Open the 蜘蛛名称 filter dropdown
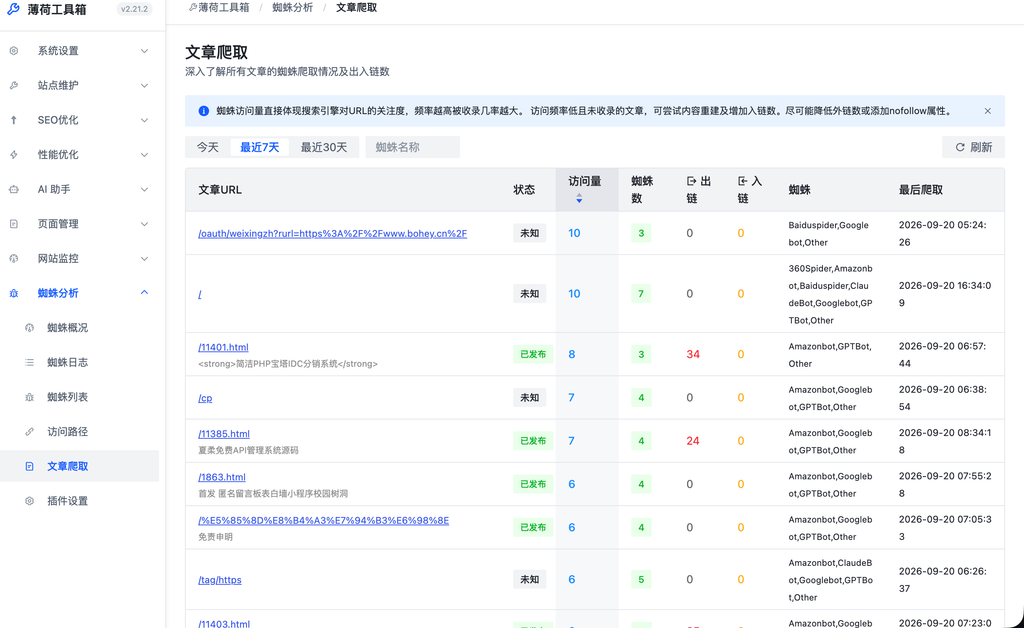Screen dimensions: 1024x628 (413, 148)
